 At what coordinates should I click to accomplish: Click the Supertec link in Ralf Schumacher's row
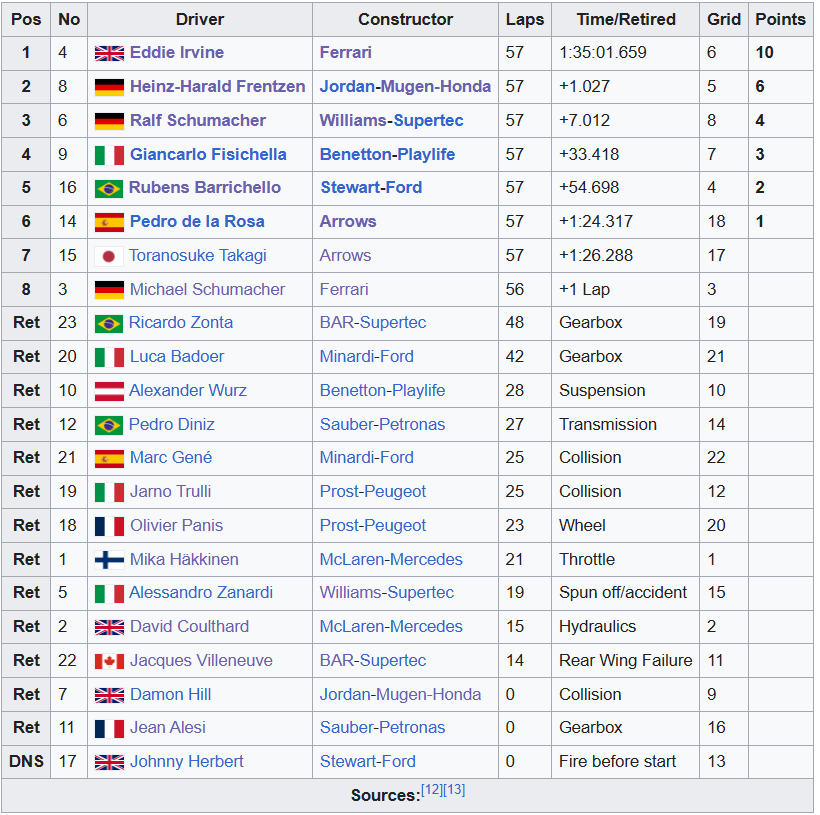428,120
